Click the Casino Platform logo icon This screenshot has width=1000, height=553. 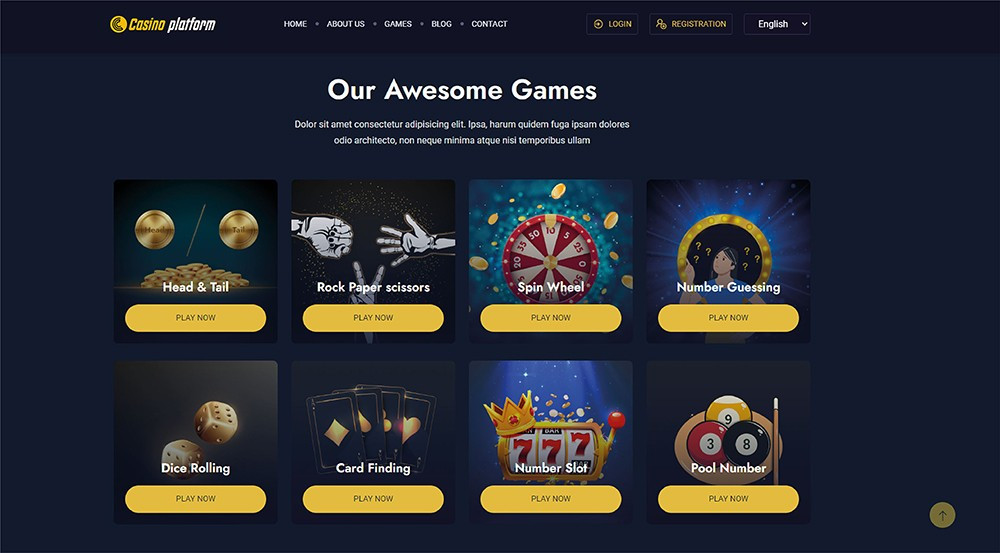coord(118,24)
